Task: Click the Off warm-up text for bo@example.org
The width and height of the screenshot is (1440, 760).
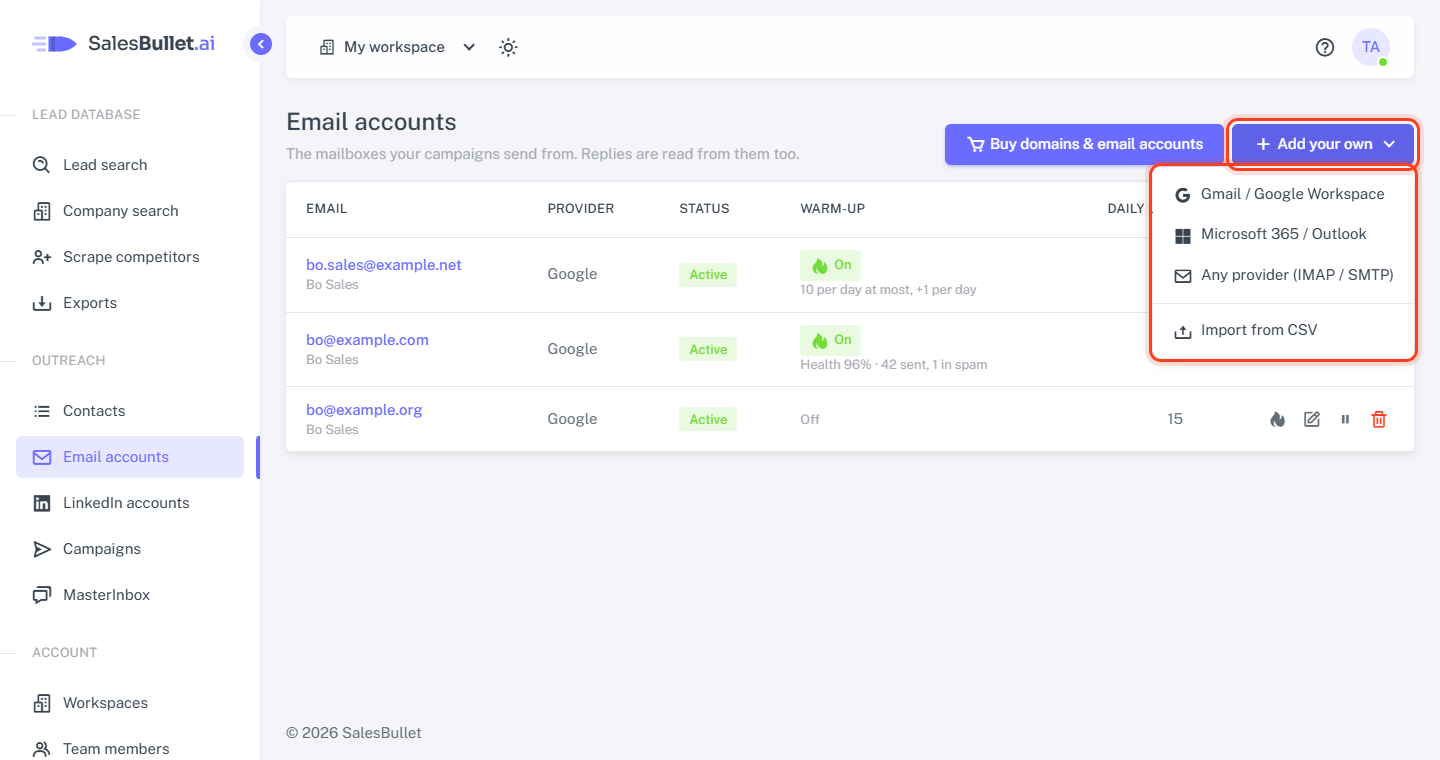Action: click(x=810, y=420)
